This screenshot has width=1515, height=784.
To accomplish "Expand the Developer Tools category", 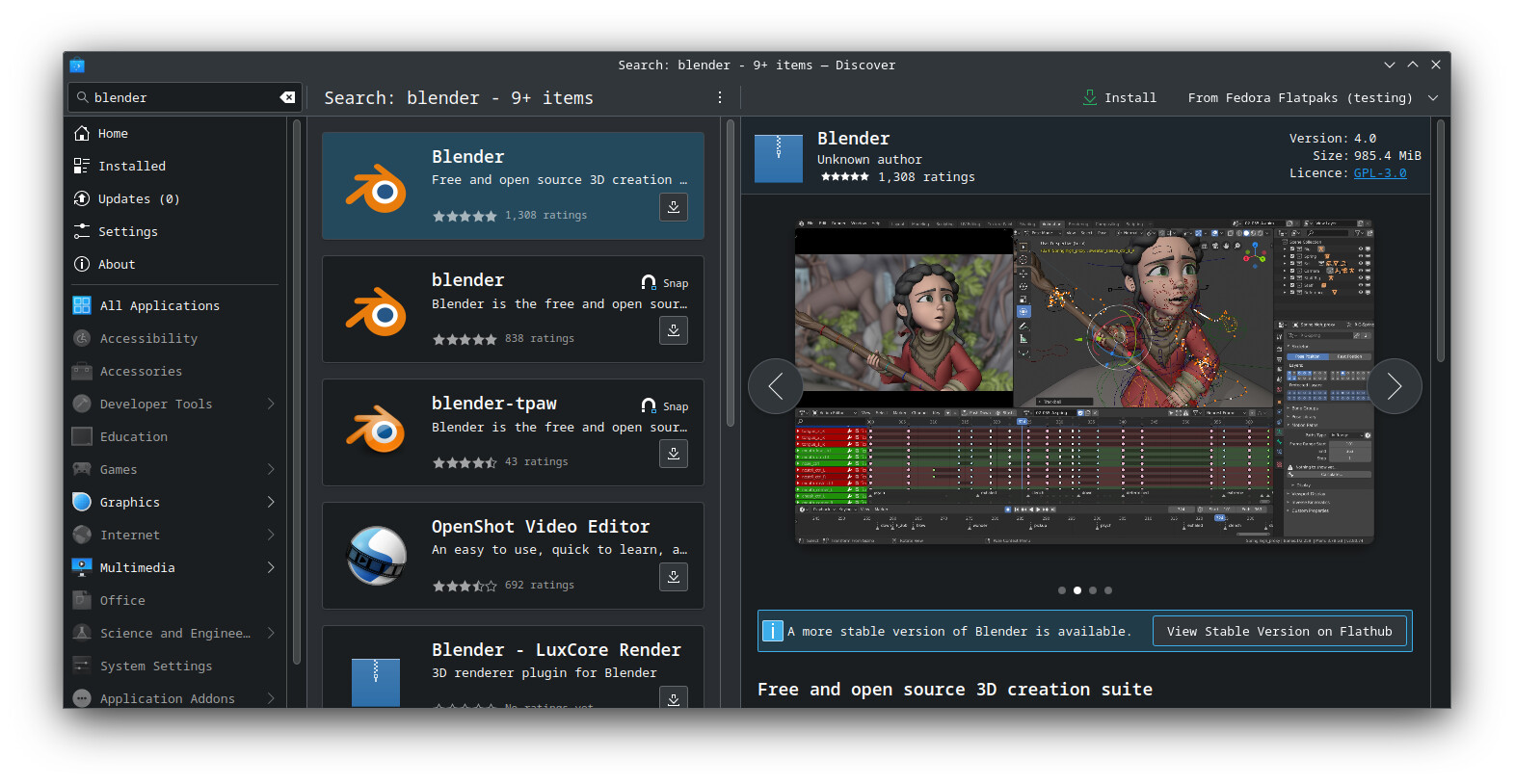I will 271,404.
